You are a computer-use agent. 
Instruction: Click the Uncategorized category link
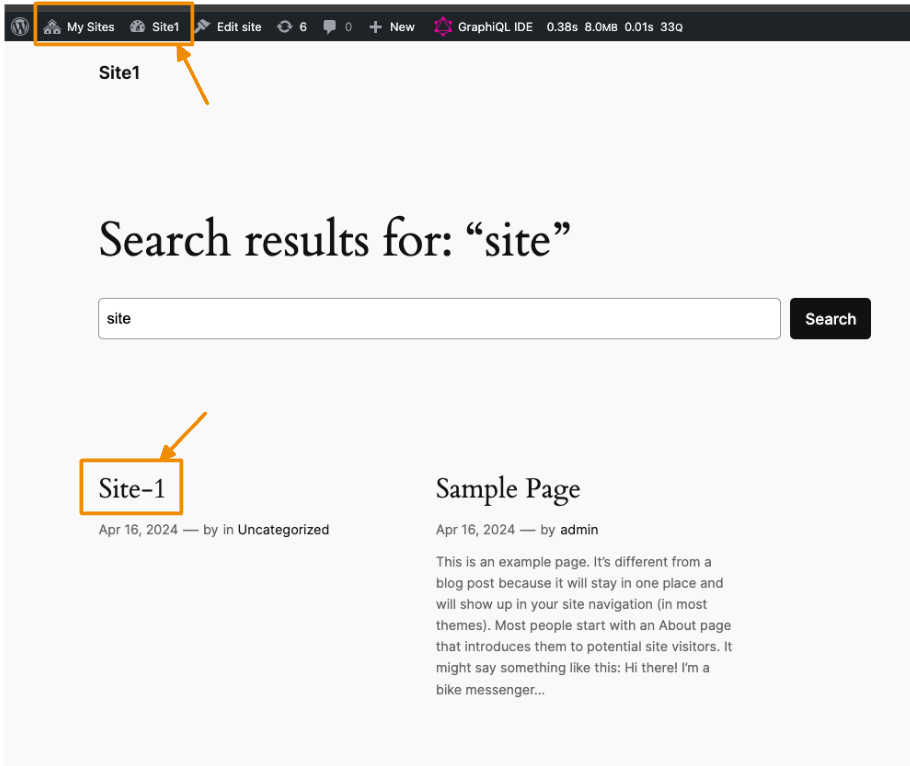pos(283,530)
